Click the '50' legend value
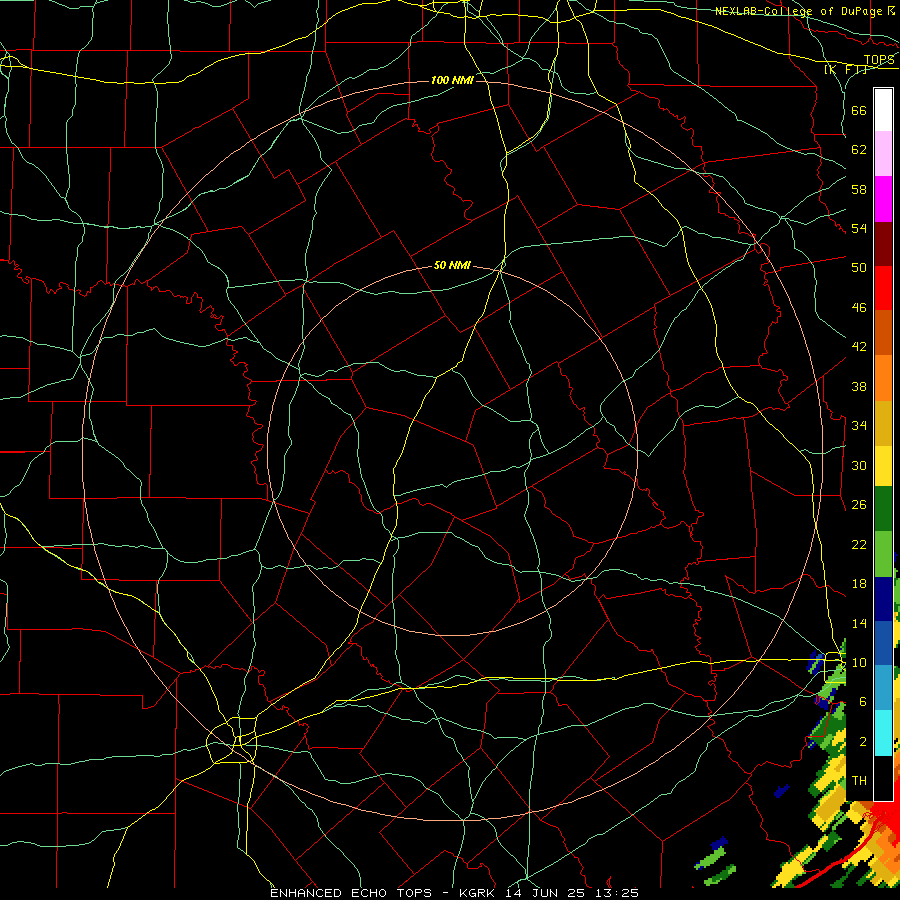Screen dimensions: 900x900 click(x=859, y=268)
